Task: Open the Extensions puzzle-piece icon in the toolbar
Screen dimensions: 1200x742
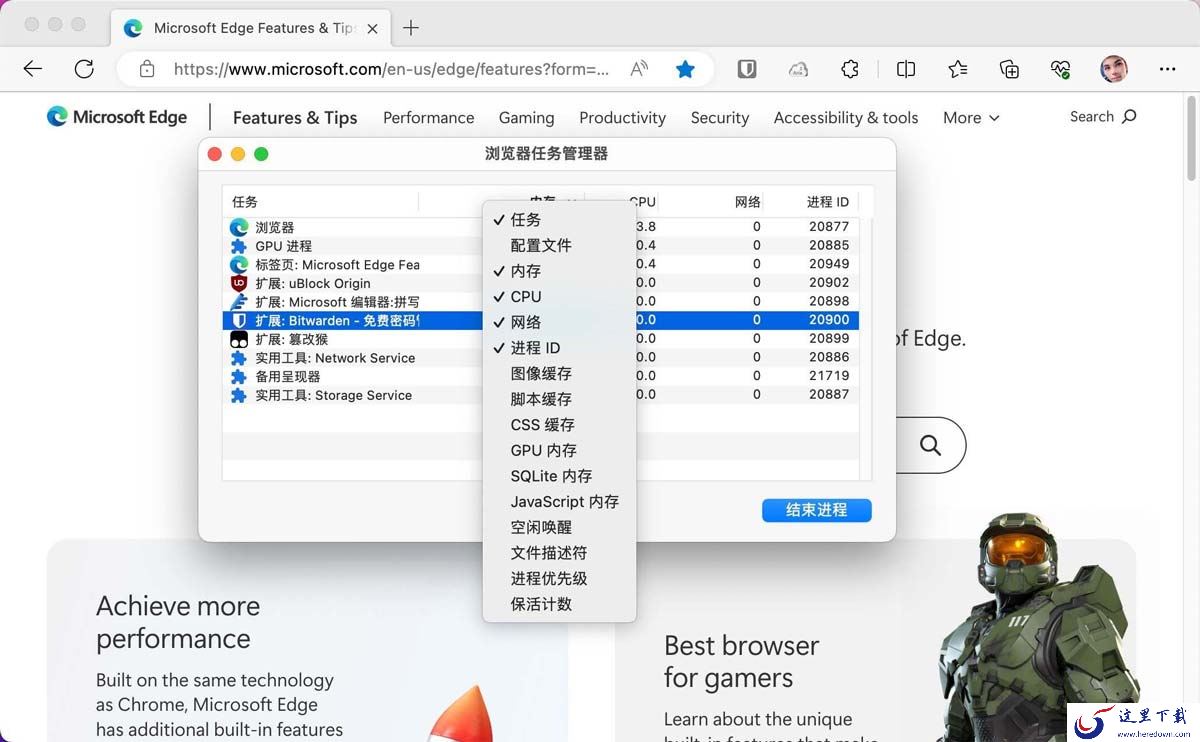Action: [850, 69]
